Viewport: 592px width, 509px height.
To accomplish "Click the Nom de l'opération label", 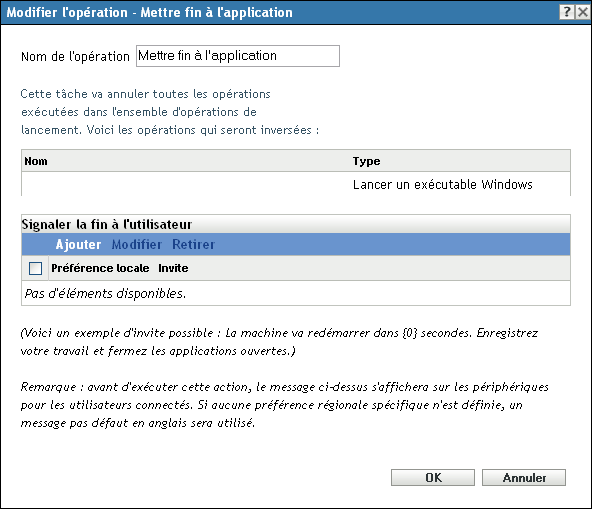I will pos(75,57).
